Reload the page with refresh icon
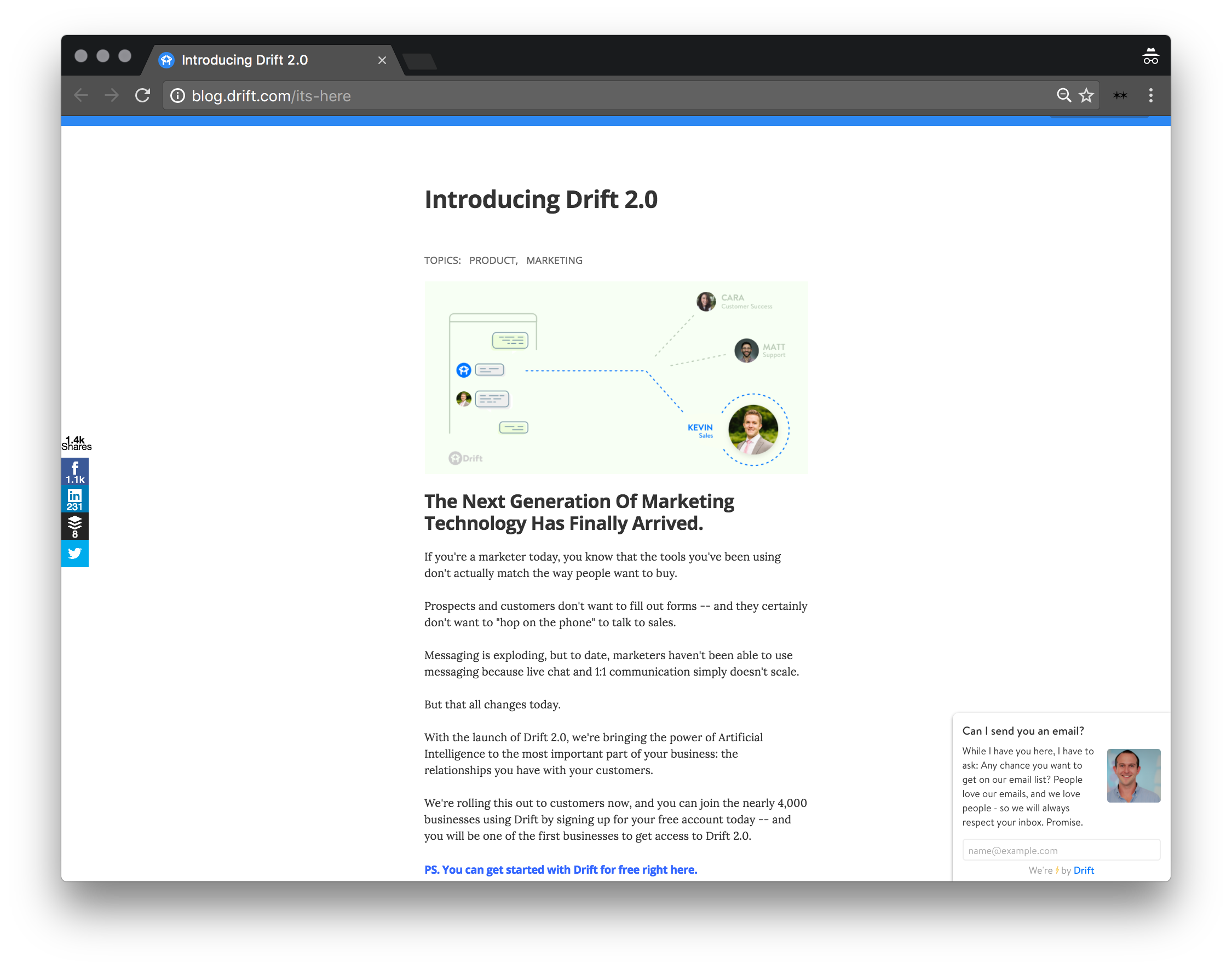The width and height of the screenshot is (1232, 969). click(143, 95)
